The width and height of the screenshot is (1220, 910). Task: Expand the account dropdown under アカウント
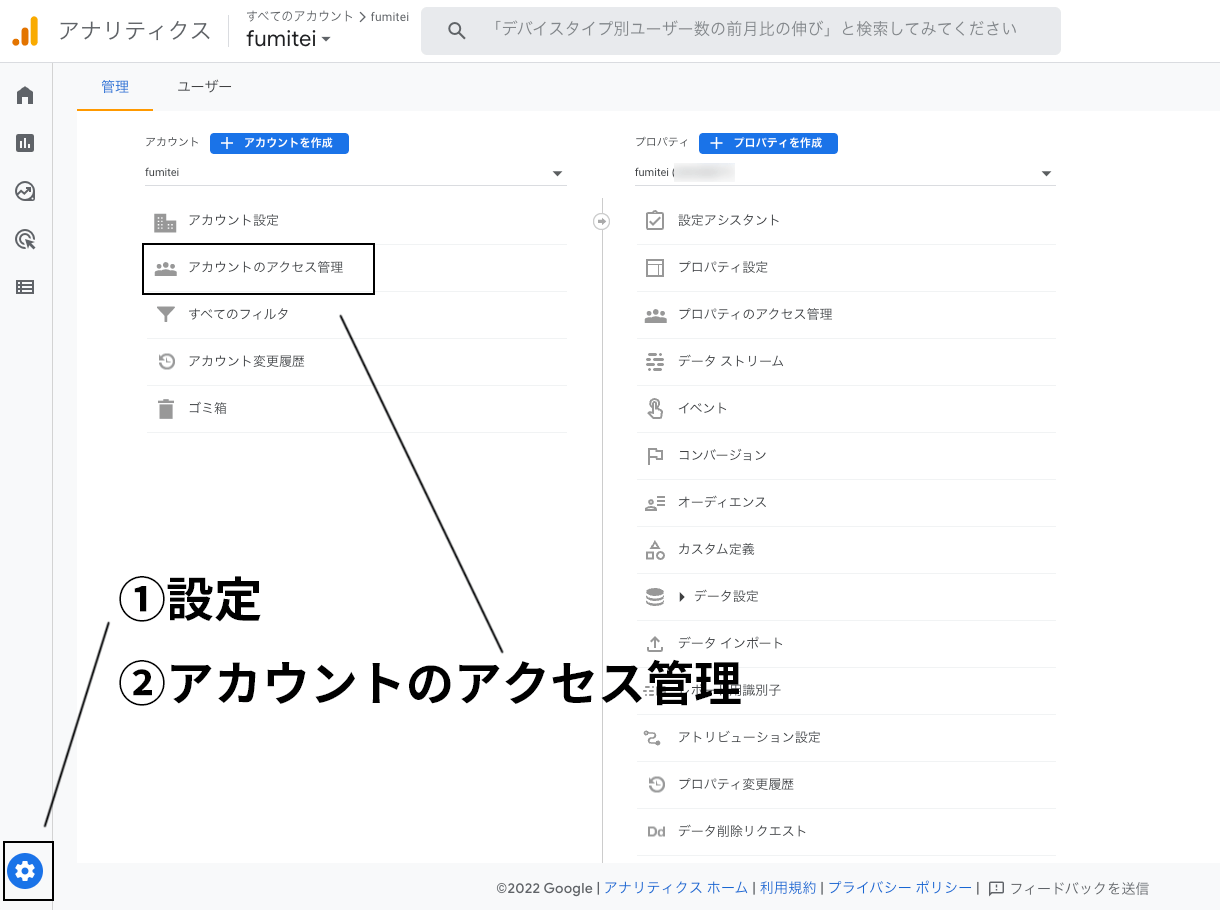(x=557, y=173)
